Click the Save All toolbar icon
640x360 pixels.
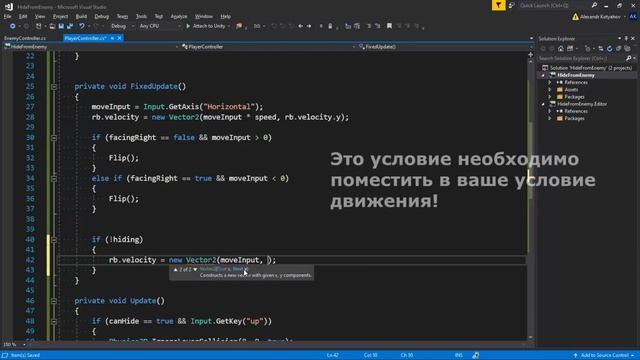pyautogui.click(x=70, y=26)
